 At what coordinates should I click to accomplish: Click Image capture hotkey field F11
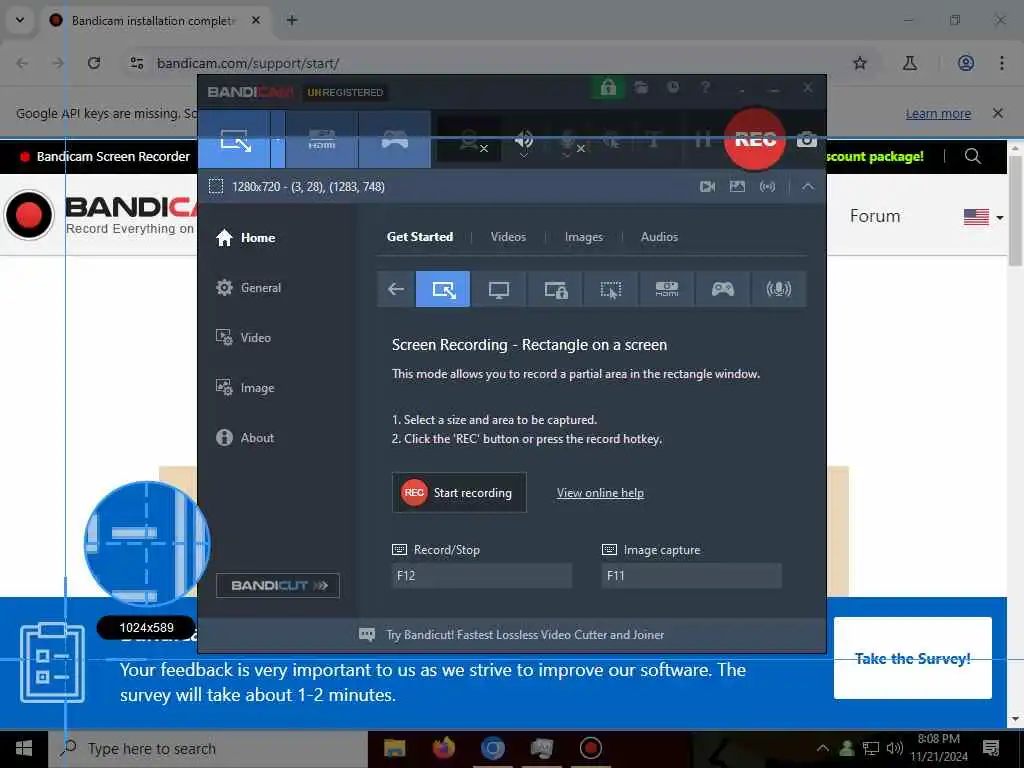(691, 576)
